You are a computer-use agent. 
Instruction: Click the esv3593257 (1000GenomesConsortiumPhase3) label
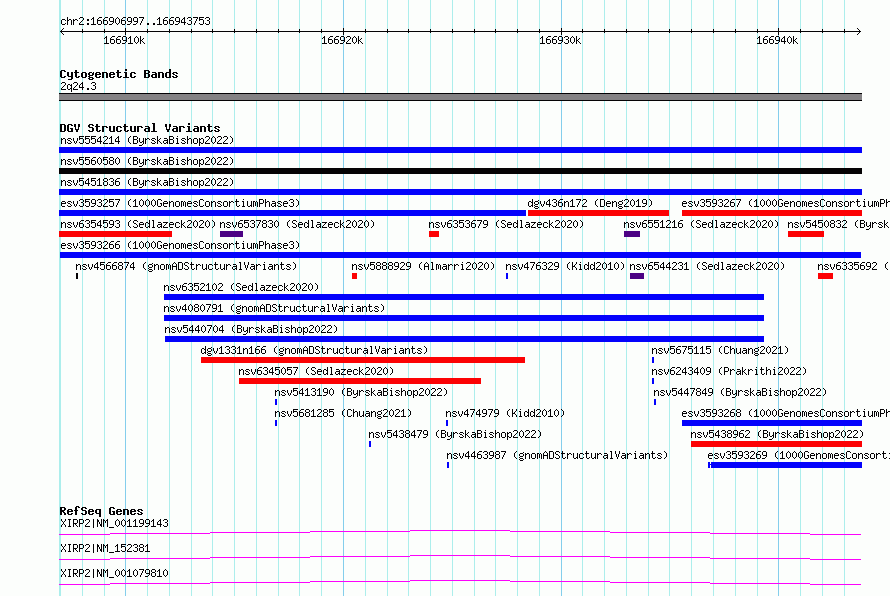click(x=180, y=203)
